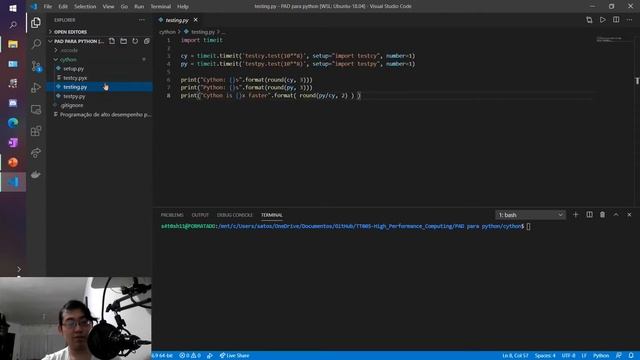
Task: Change the LF end-of-line sequence
Action: [x=584, y=356]
